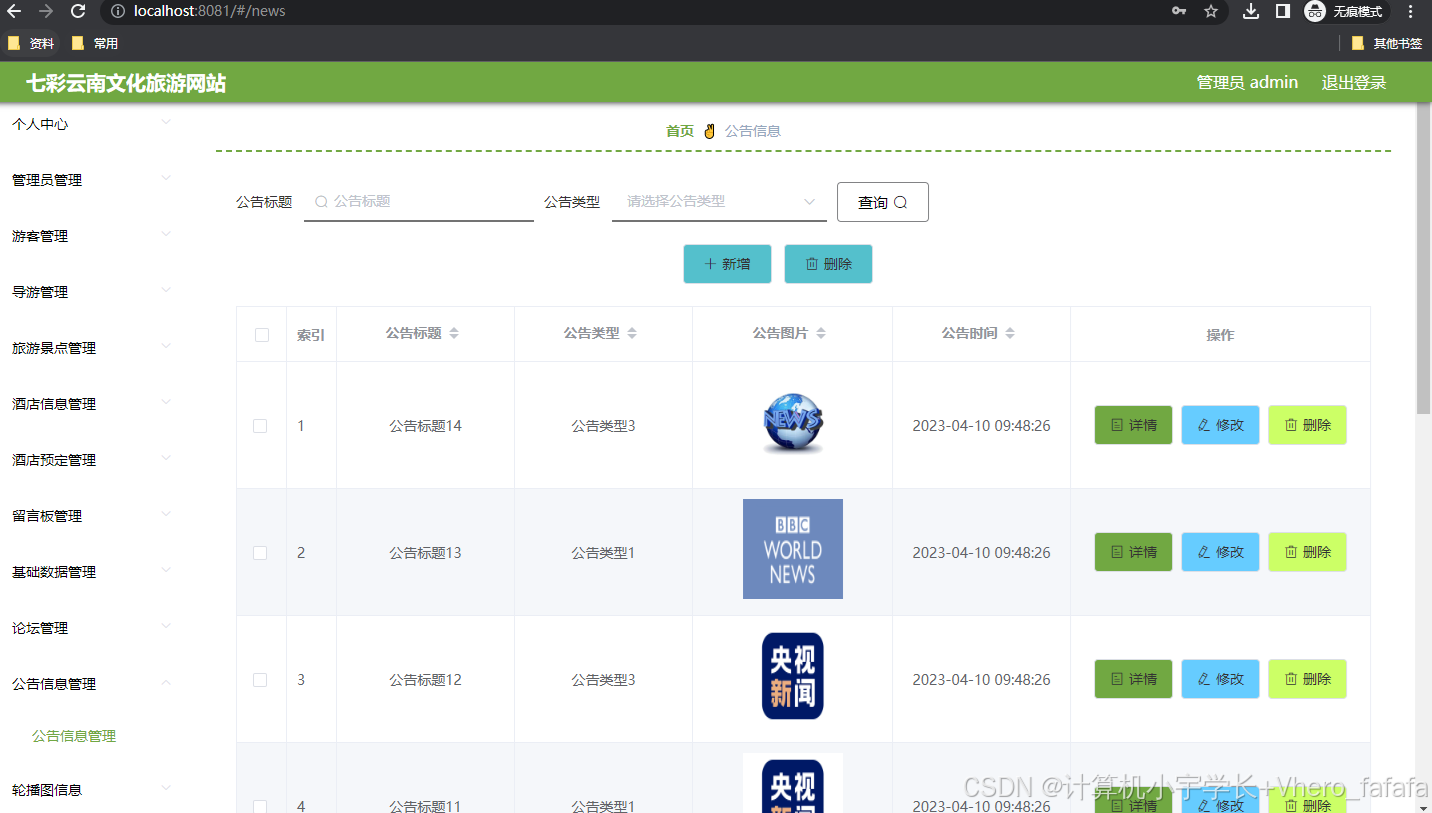Click the plus icon on 新增 button
The image size is (1432, 813).
(x=708, y=264)
